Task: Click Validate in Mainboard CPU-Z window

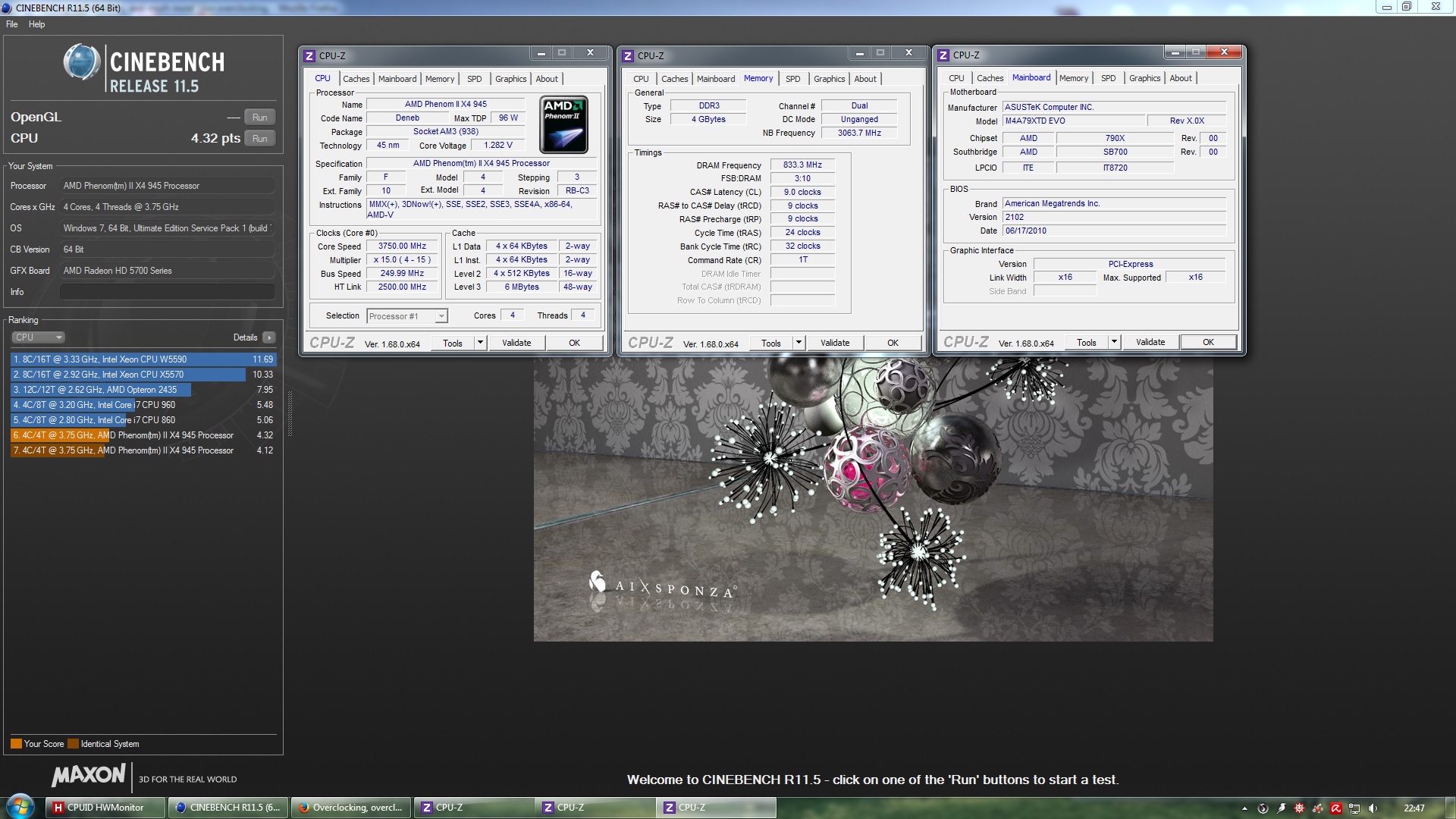Action: (1150, 342)
